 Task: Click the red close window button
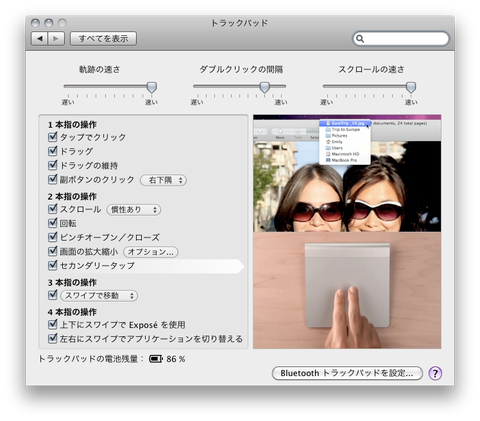coord(35,23)
